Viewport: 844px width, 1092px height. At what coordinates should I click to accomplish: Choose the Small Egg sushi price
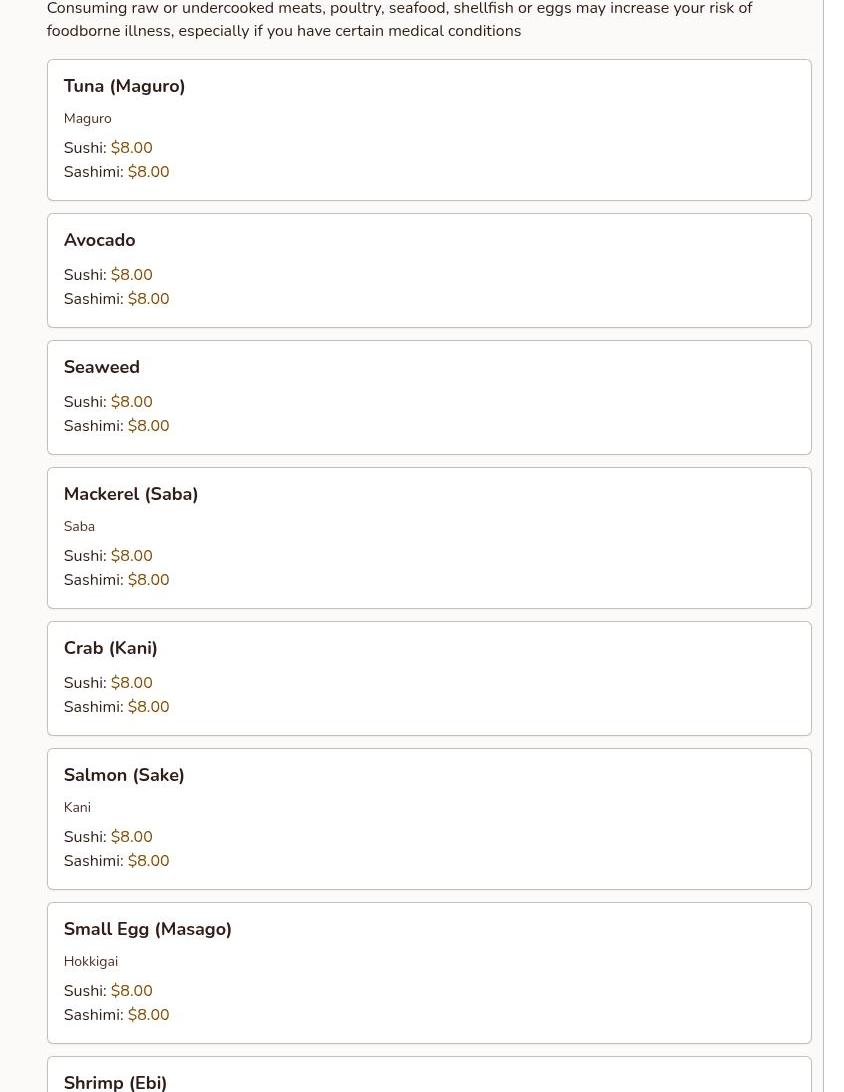(131, 991)
